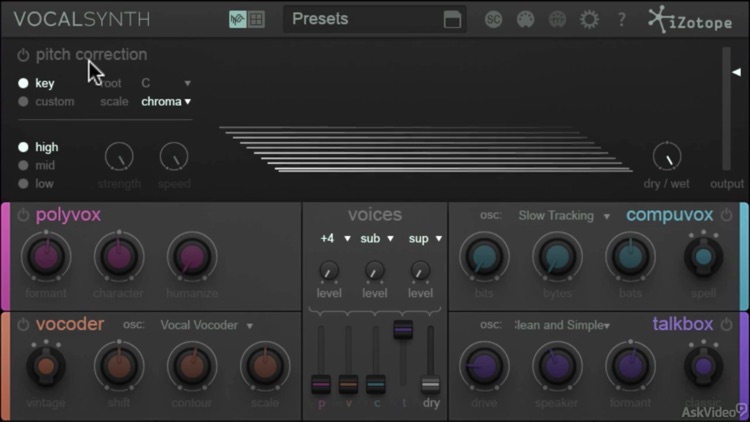Click the +4 voice level knob
The image size is (750, 422).
click(x=329, y=271)
